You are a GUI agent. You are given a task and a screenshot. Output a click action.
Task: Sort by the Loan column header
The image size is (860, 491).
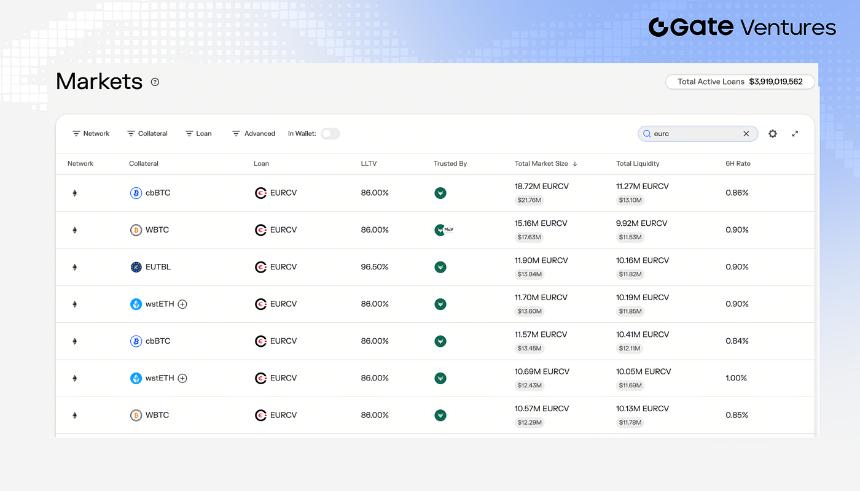click(261, 163)
